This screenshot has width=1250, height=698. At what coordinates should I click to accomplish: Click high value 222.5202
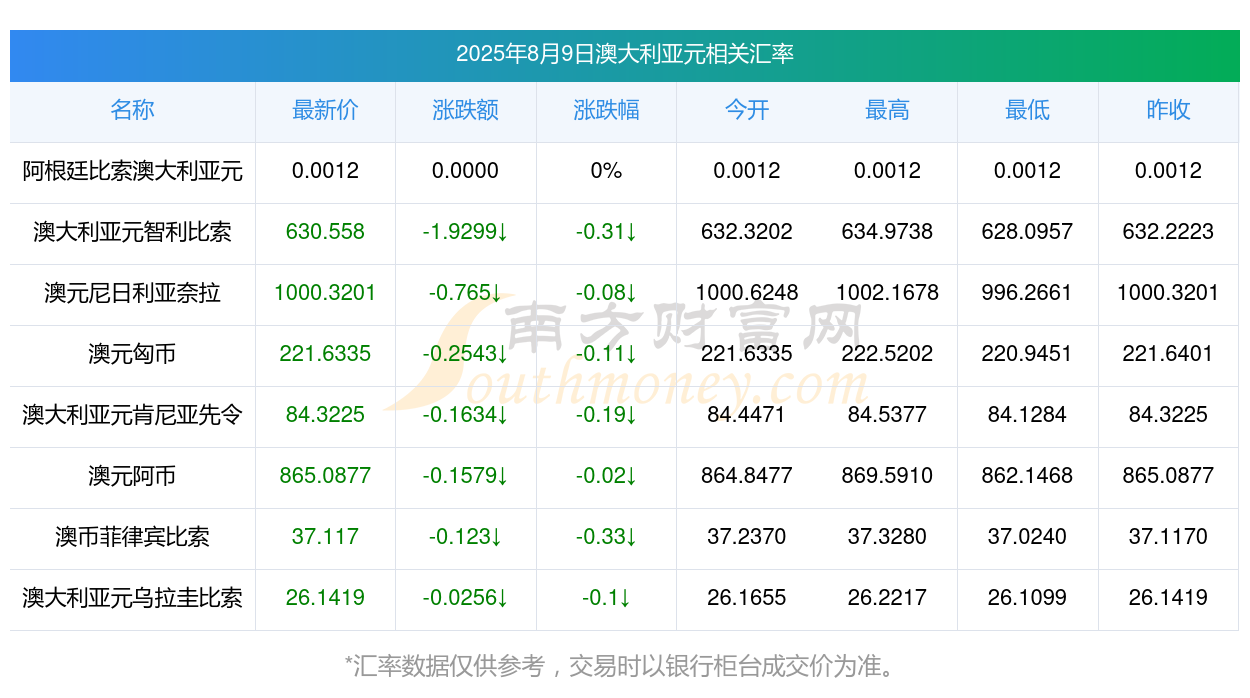(887, 354)
